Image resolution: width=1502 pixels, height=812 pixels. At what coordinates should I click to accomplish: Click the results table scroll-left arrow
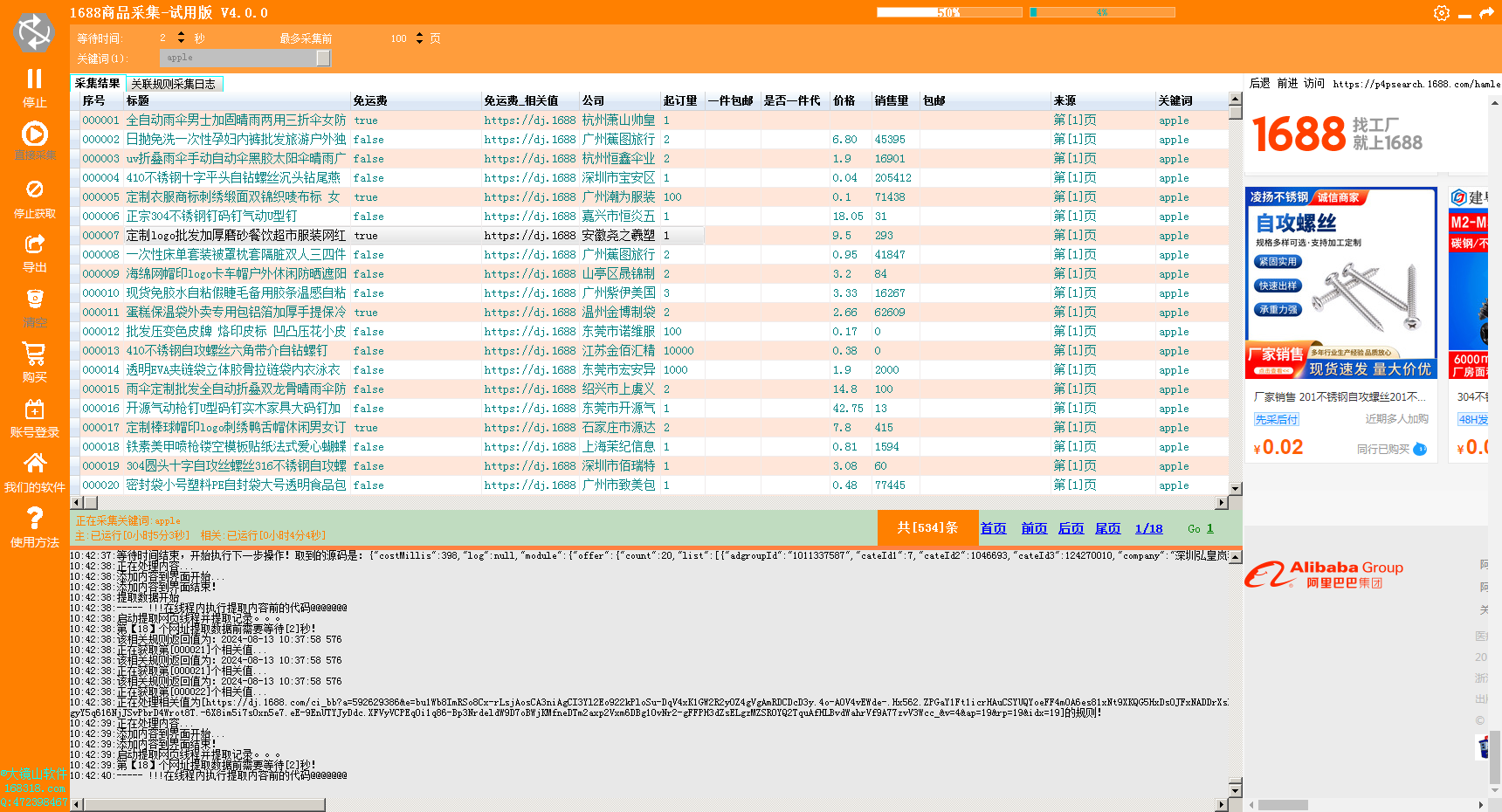pos(76,502)
